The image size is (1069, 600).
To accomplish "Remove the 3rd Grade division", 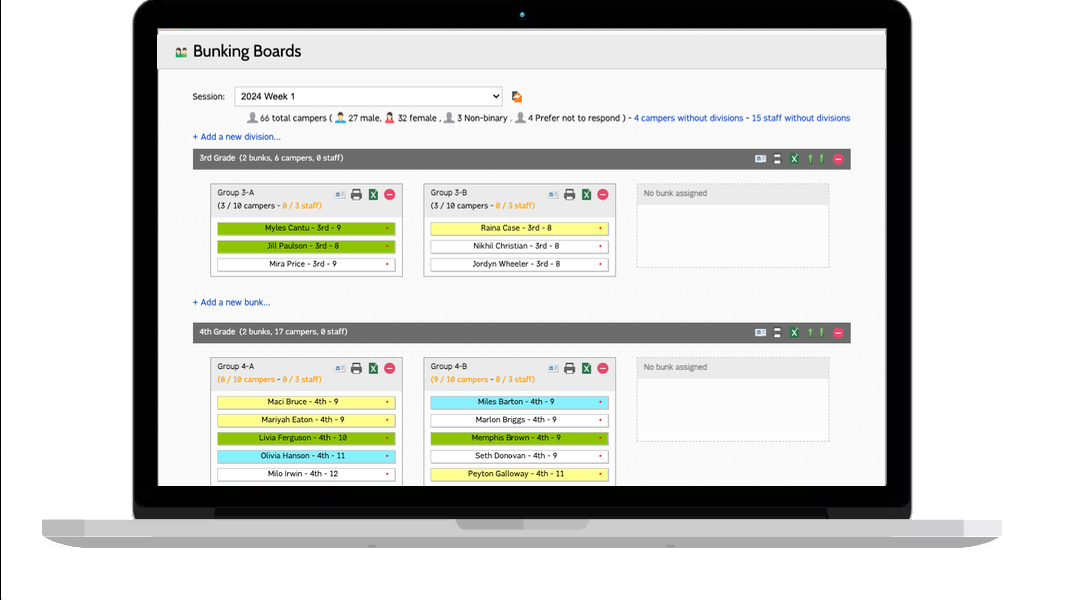I will (x=838, y=159).
